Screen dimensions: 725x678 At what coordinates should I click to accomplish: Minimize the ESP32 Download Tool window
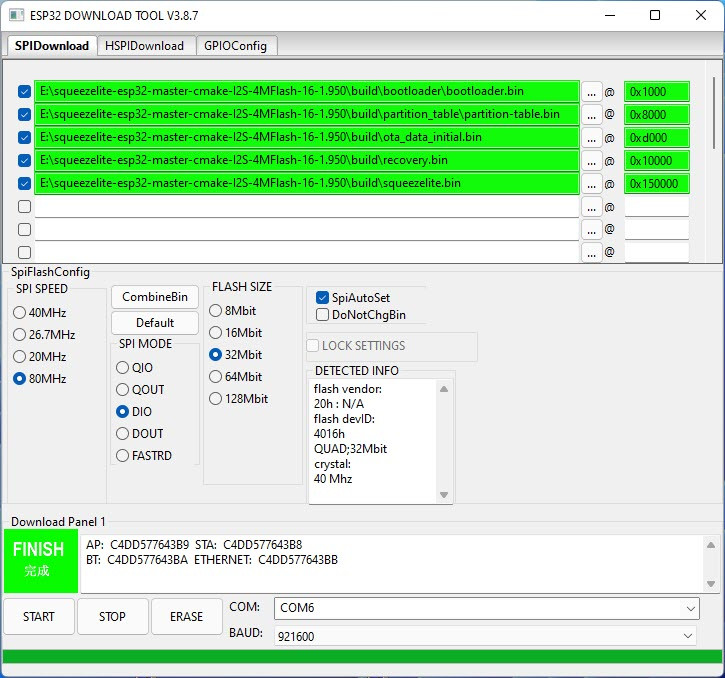610,15
